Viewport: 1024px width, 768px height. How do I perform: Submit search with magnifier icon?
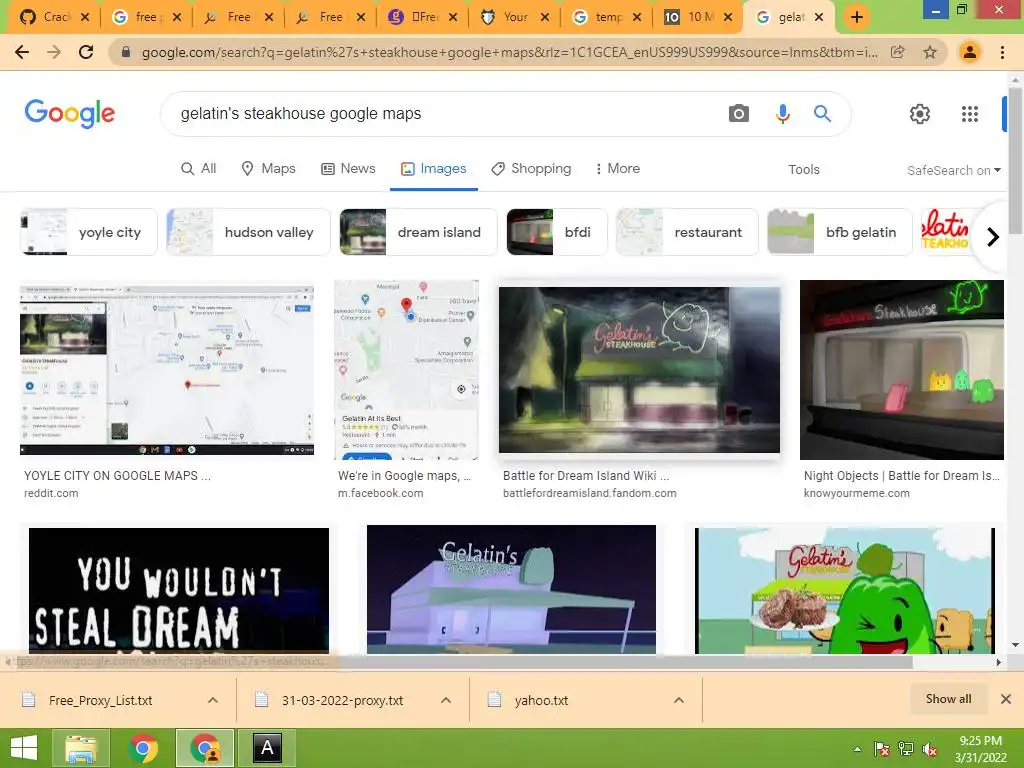tap(822, 114)
